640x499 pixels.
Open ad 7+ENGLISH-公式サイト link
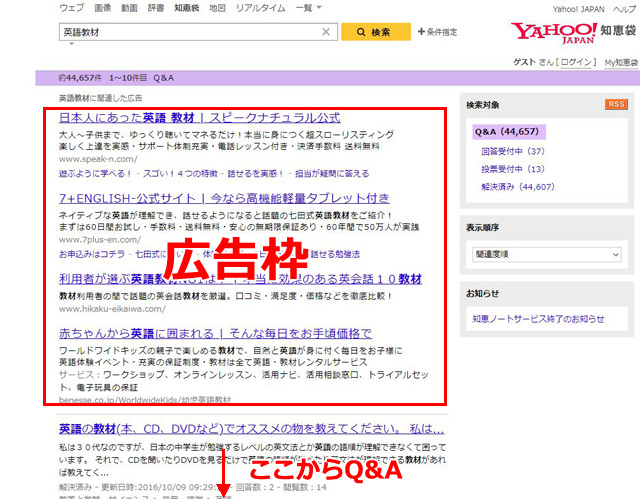(224, 198)
